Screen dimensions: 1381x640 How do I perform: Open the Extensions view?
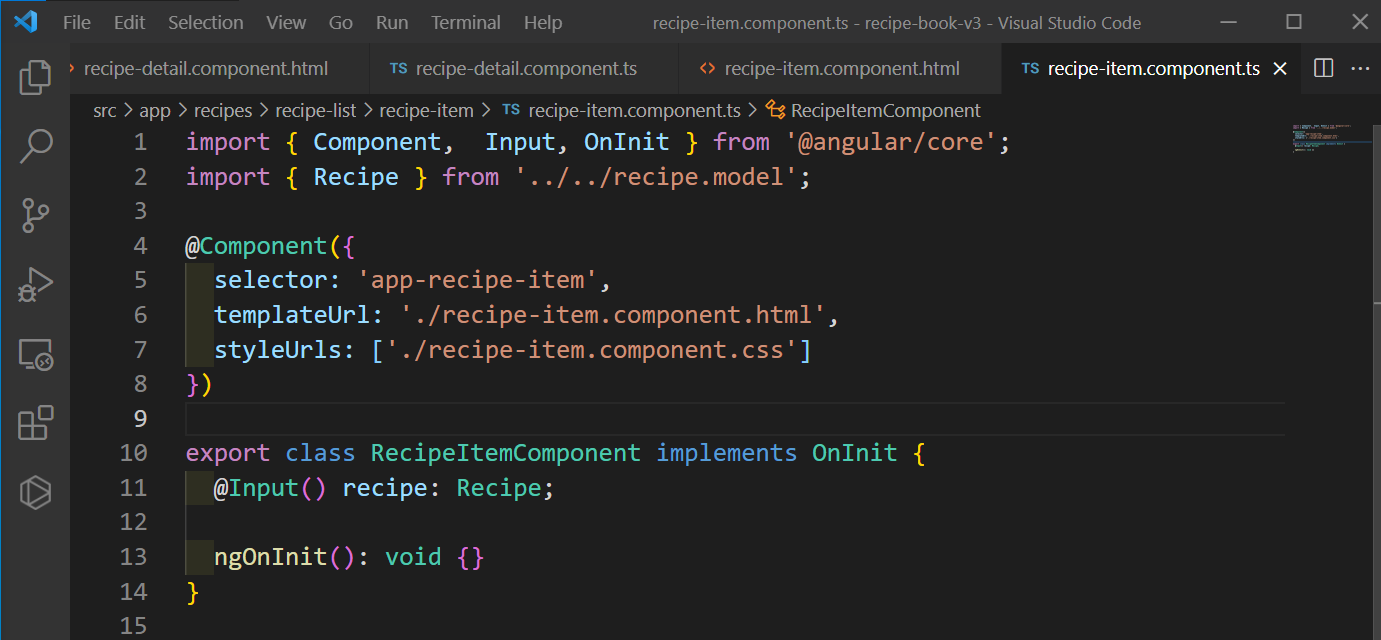pyautogui.click(x=35, y=423)
